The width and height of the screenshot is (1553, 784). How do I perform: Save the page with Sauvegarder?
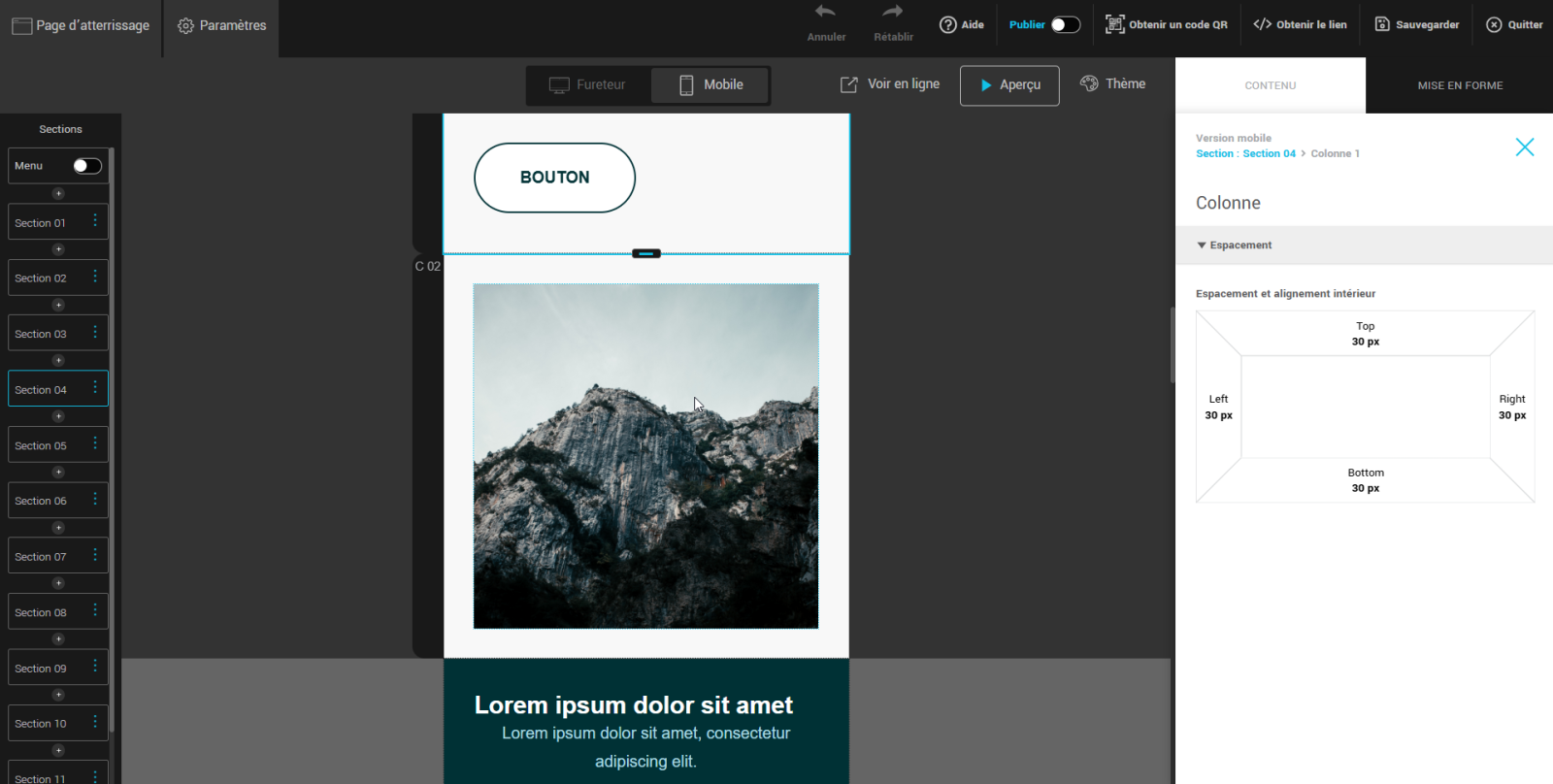[x=1417, y=25]
